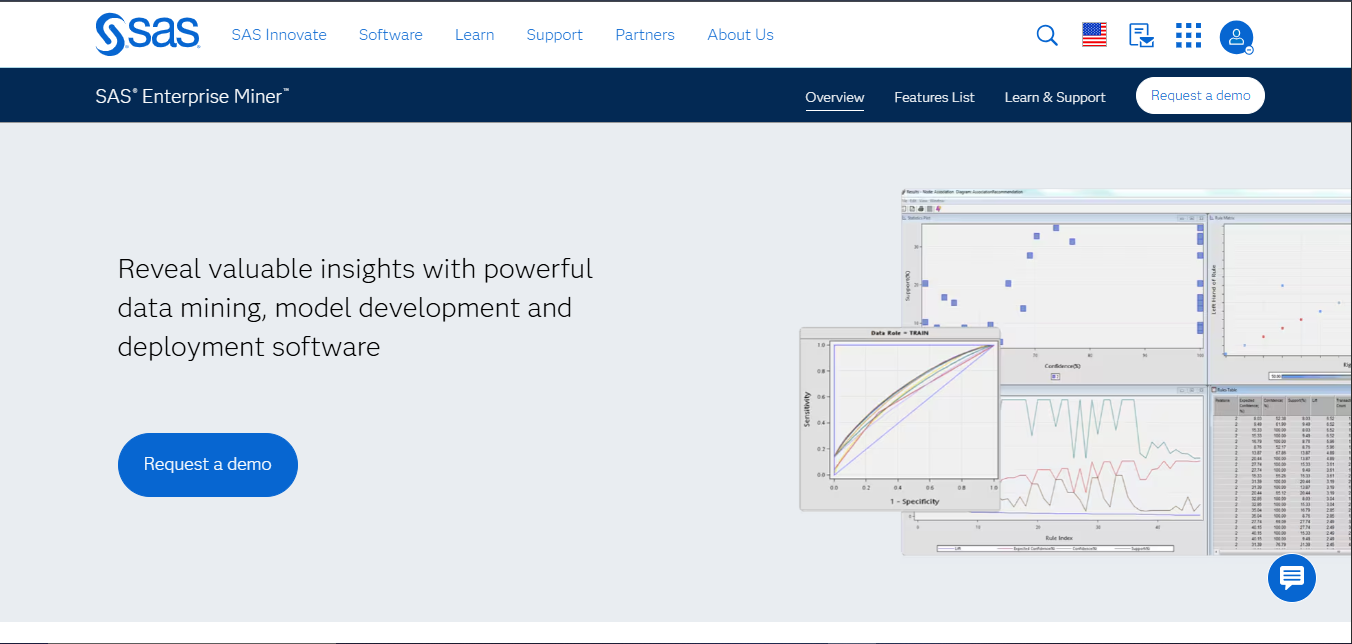The width and height of the screenshot is (1352, 644).
Task: Select the Overview tab
Action: click(835, 97)
